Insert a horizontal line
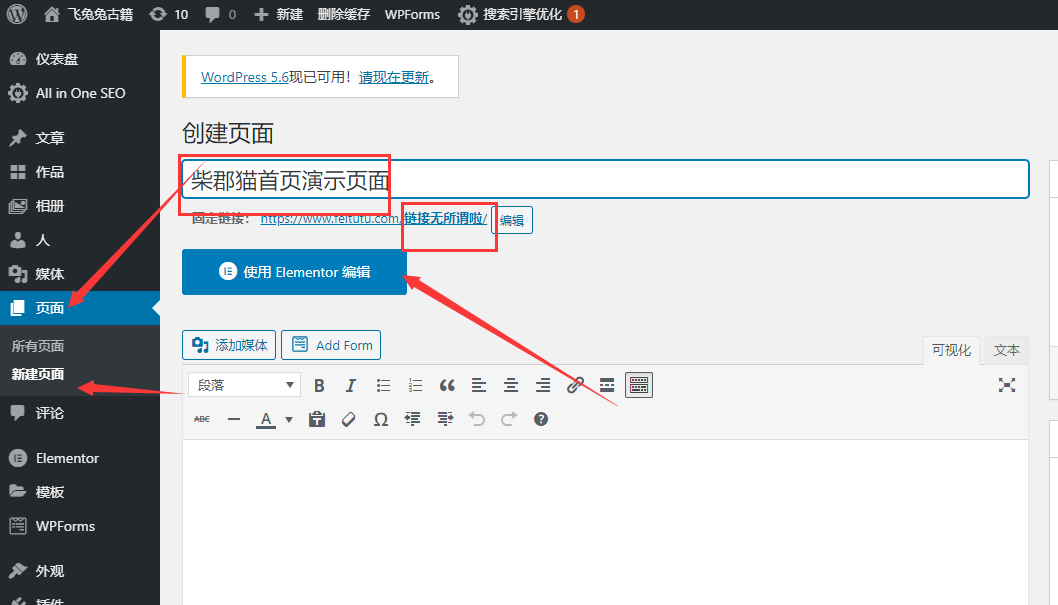This screenshot has width=1058, height=605. (233, 419)
